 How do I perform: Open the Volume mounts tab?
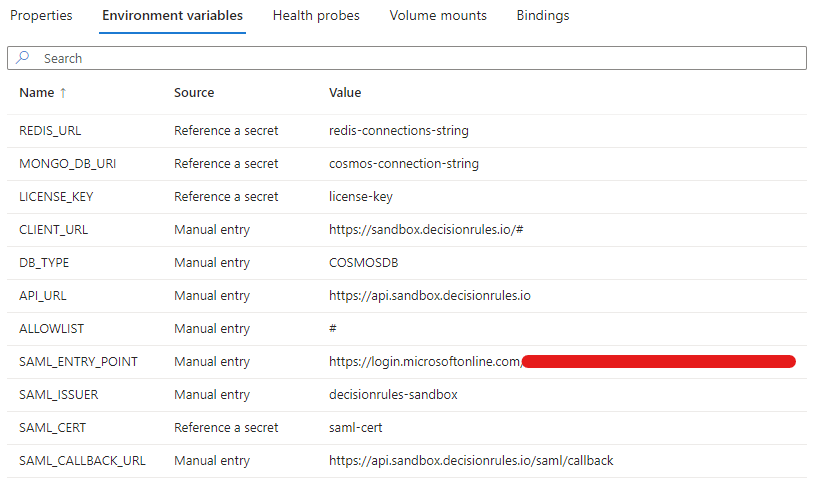click(x=438, y=16)
